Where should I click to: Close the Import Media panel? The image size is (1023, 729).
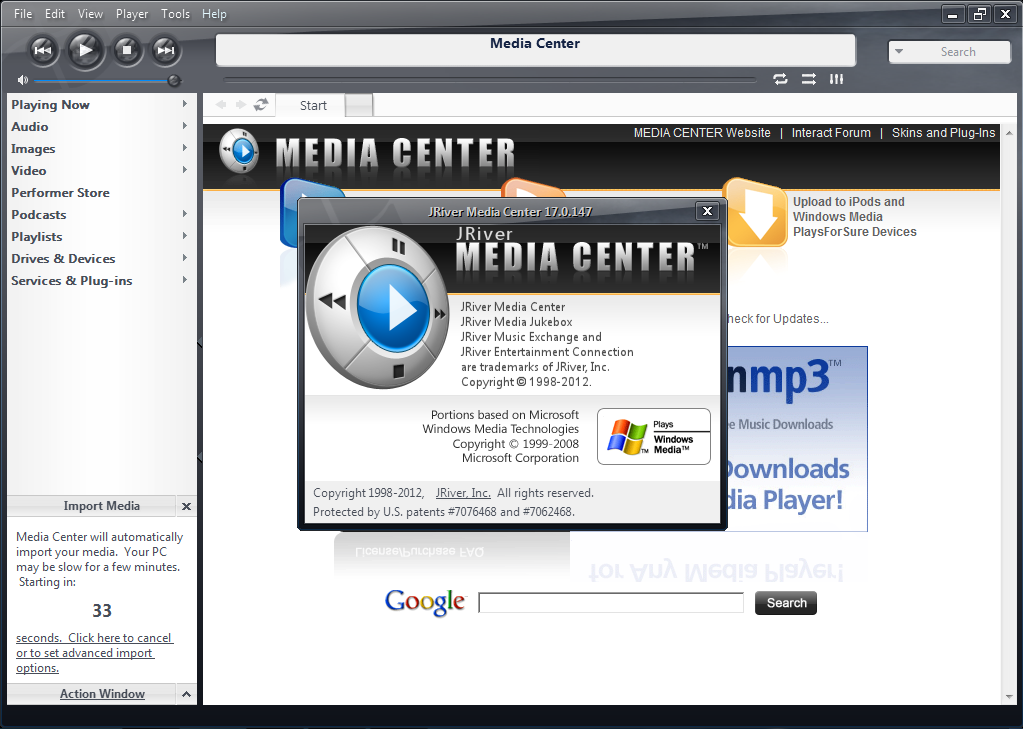pos(186,506)
